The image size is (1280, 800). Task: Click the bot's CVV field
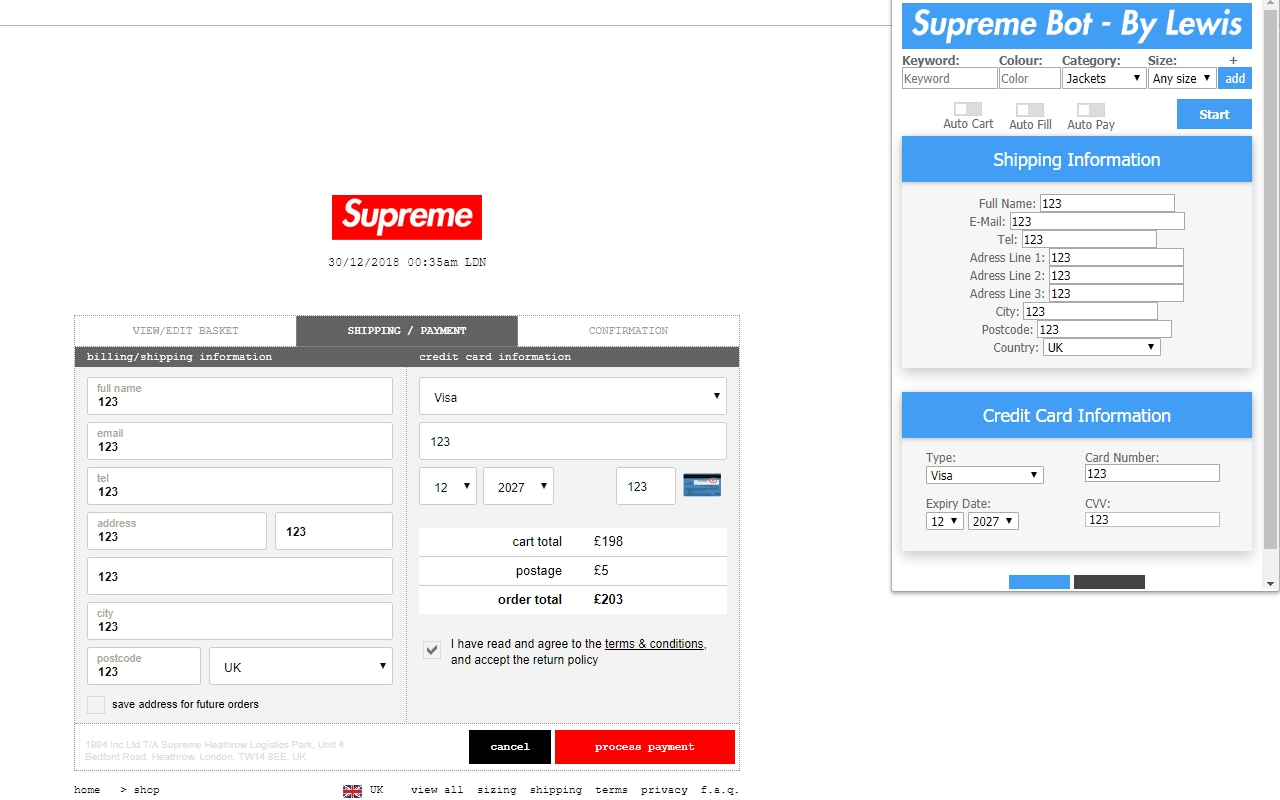click(1152, 519)
